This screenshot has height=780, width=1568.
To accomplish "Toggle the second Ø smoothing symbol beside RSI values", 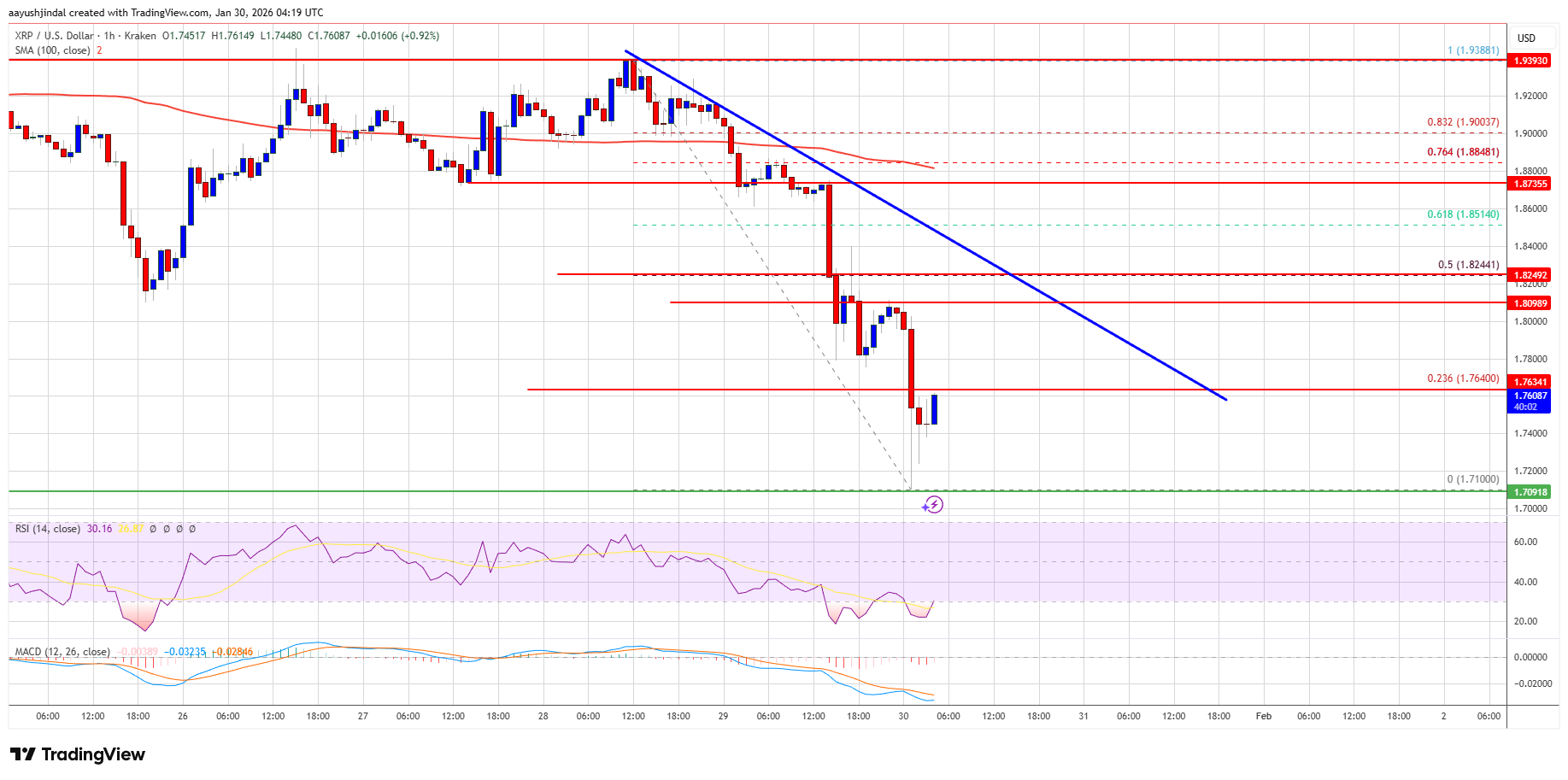I will (x=166, y=530).
